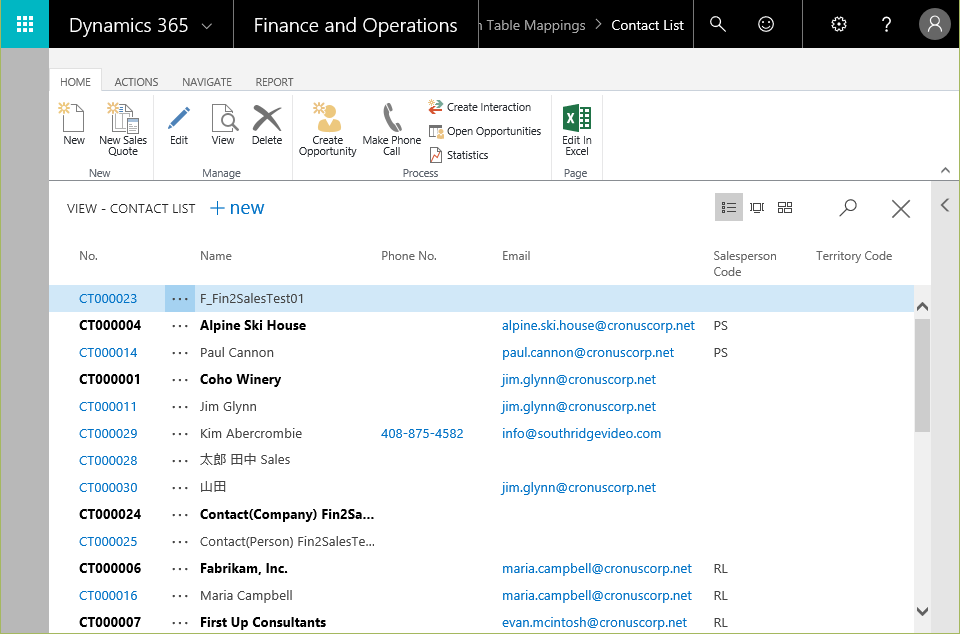Open contact CT000023

coord(108,299)
